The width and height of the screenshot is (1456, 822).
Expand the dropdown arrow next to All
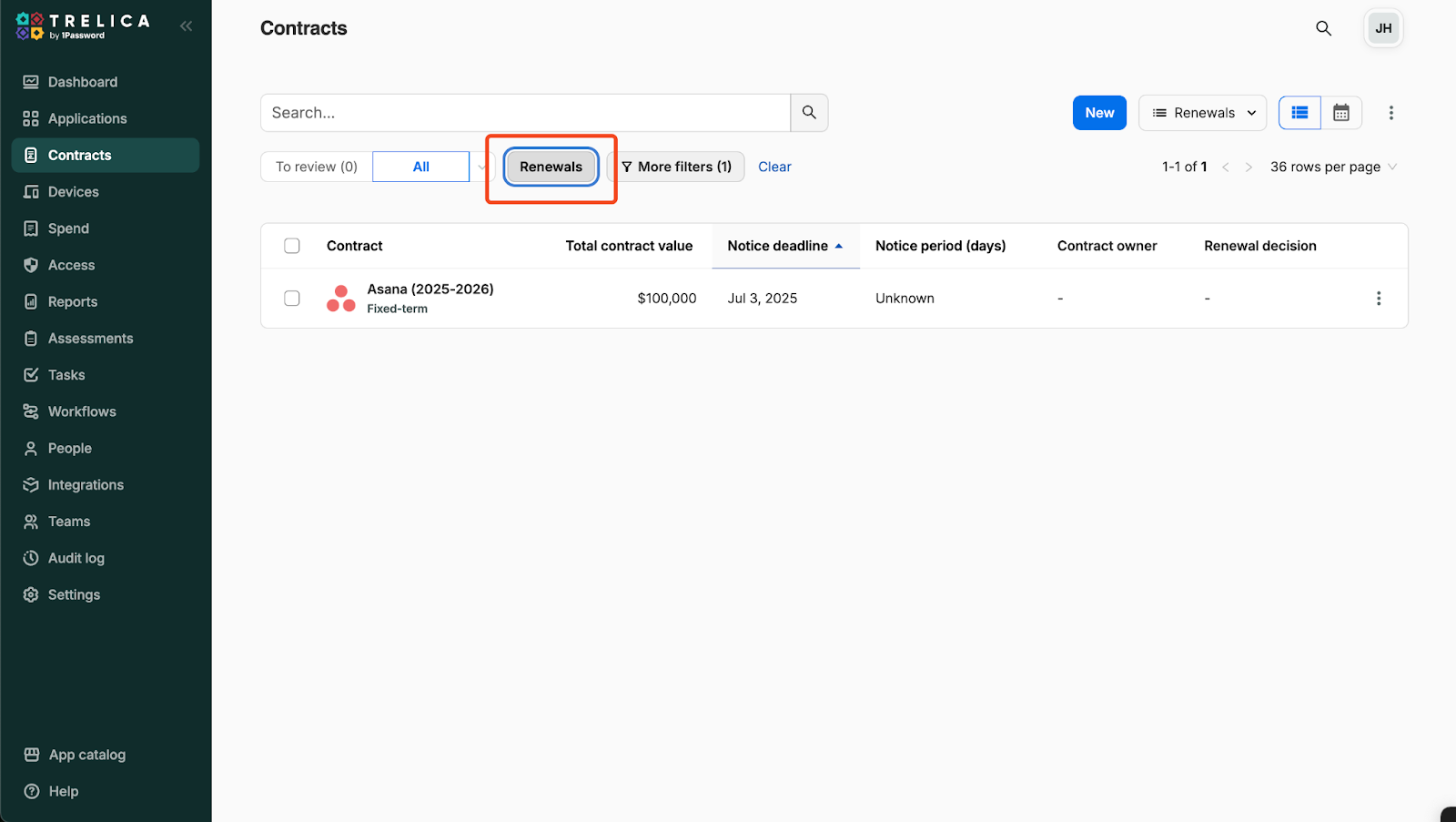[x=481, y=167]
